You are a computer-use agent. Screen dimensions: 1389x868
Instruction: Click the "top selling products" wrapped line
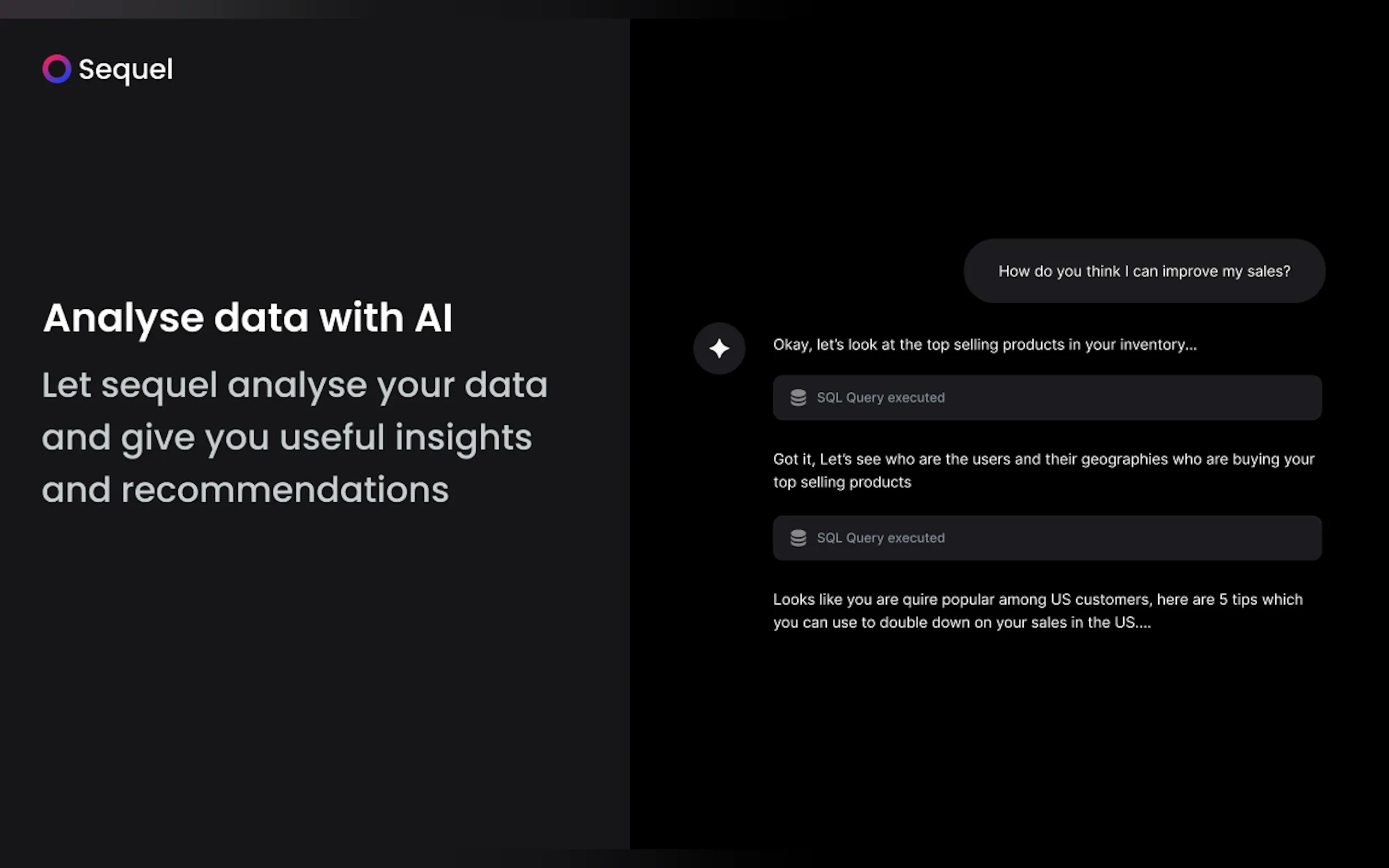[x=842, y=482]
